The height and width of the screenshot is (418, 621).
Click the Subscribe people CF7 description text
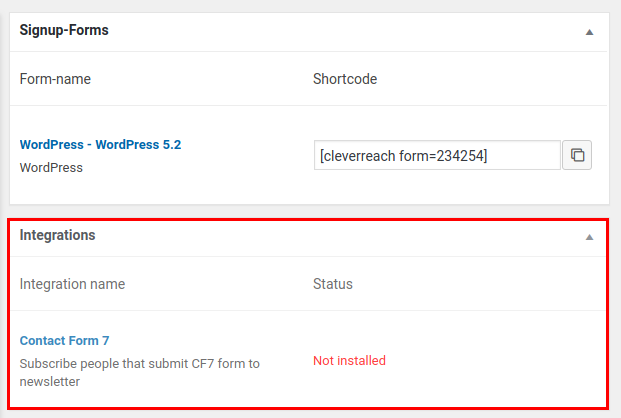point(139,372)
